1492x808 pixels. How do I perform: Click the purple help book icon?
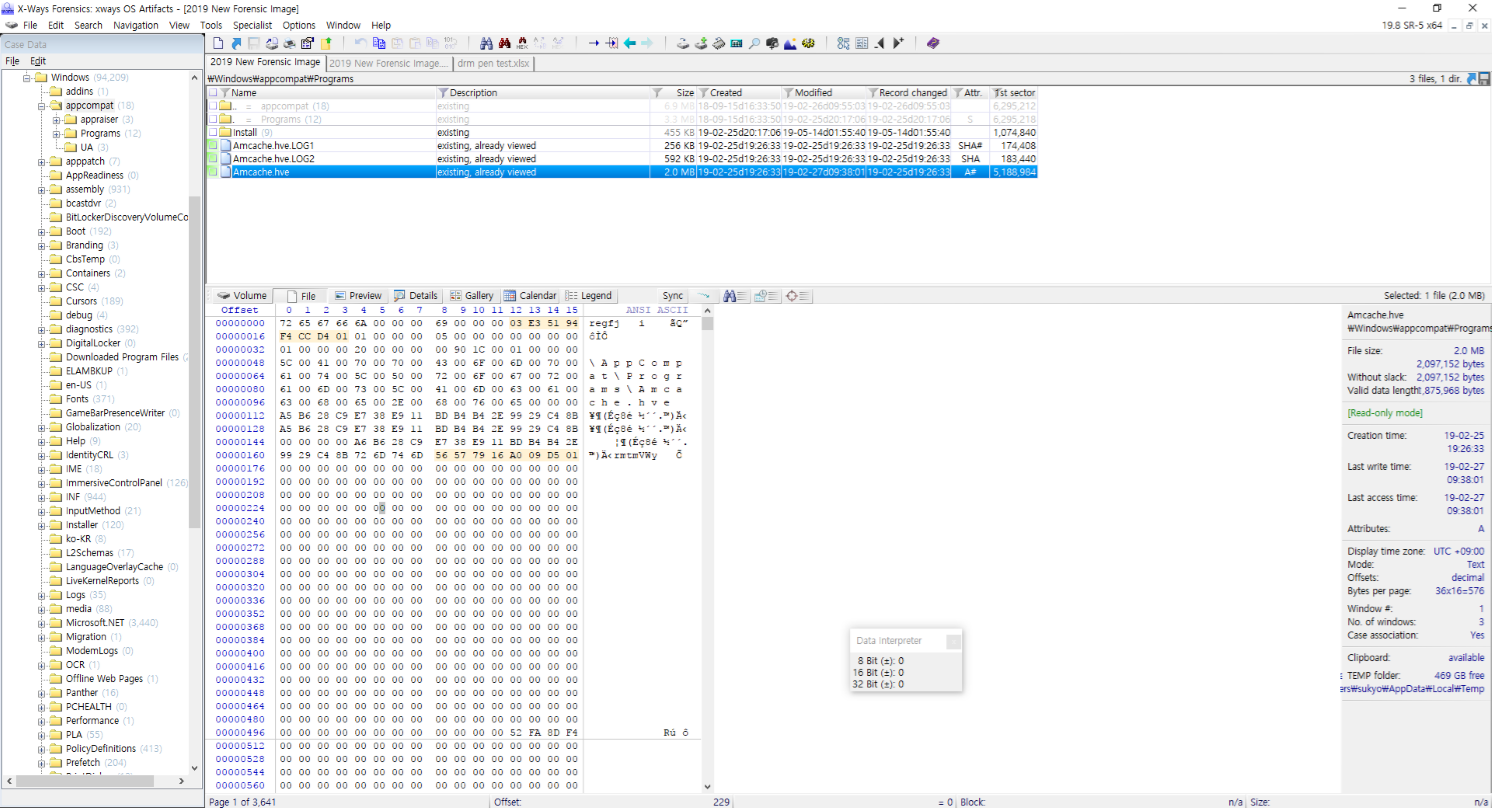click(x=932, y=43)
